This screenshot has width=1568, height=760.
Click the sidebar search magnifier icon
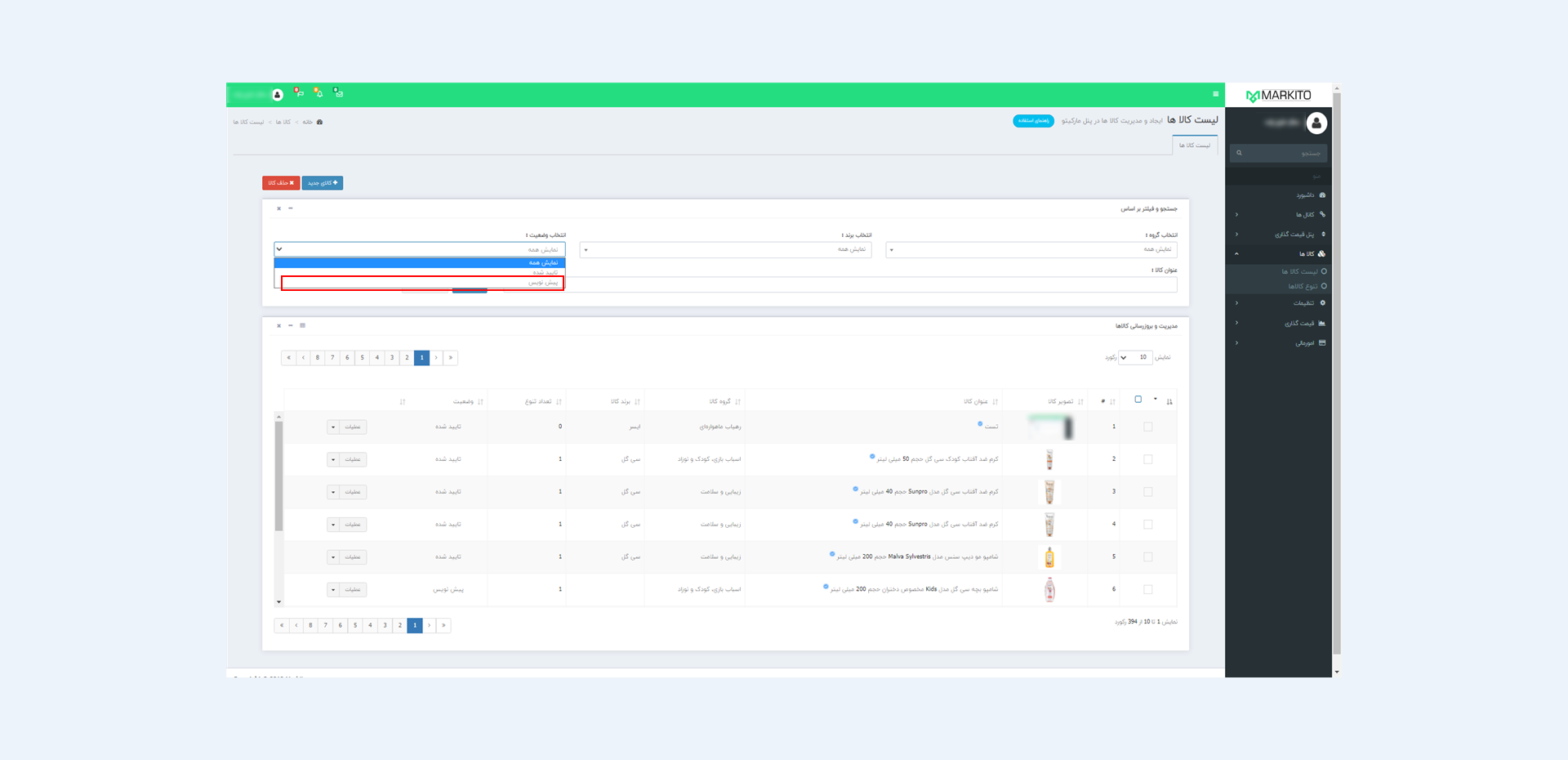1239,153
